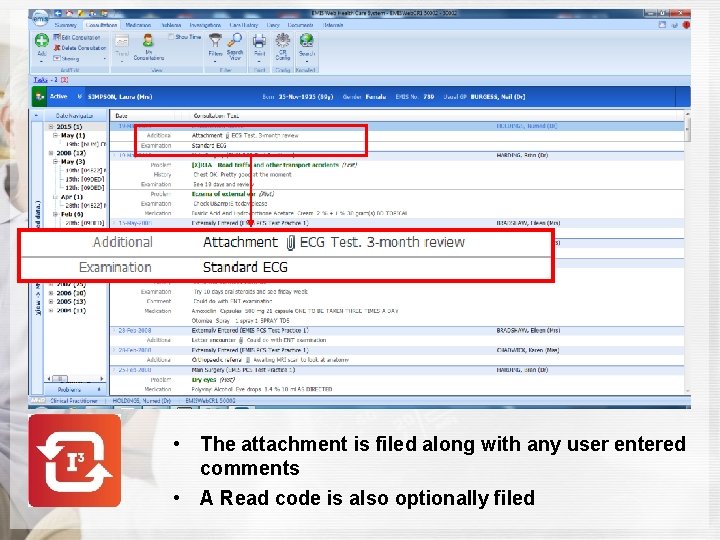The height and width of the screenshot is (540, 720).
Task: Click the Filters funnel icon
Action: coord(215,40)
